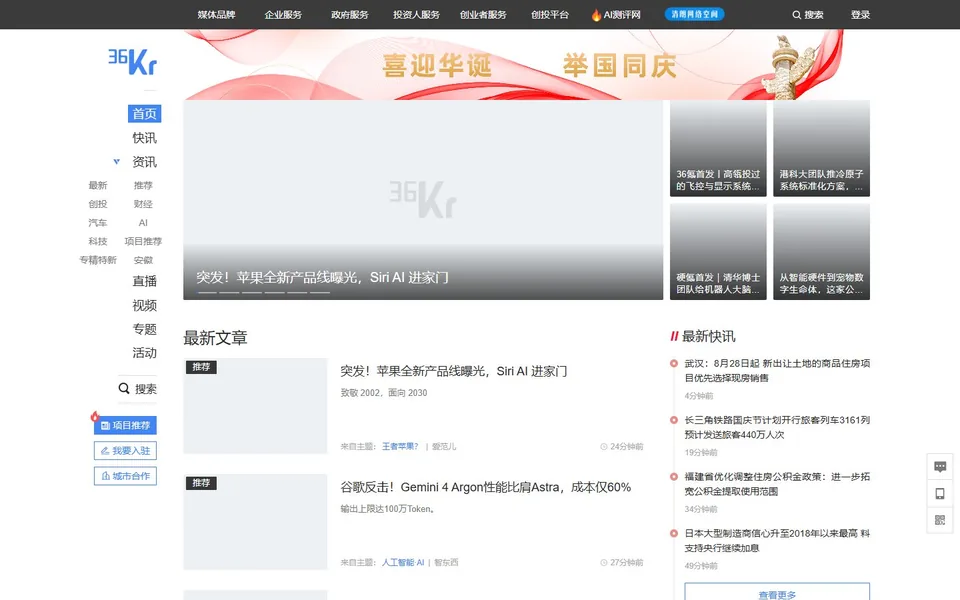Go to 活动 in sidebar
This screenshot has width=960, height=600.
(x=144, y=353)
